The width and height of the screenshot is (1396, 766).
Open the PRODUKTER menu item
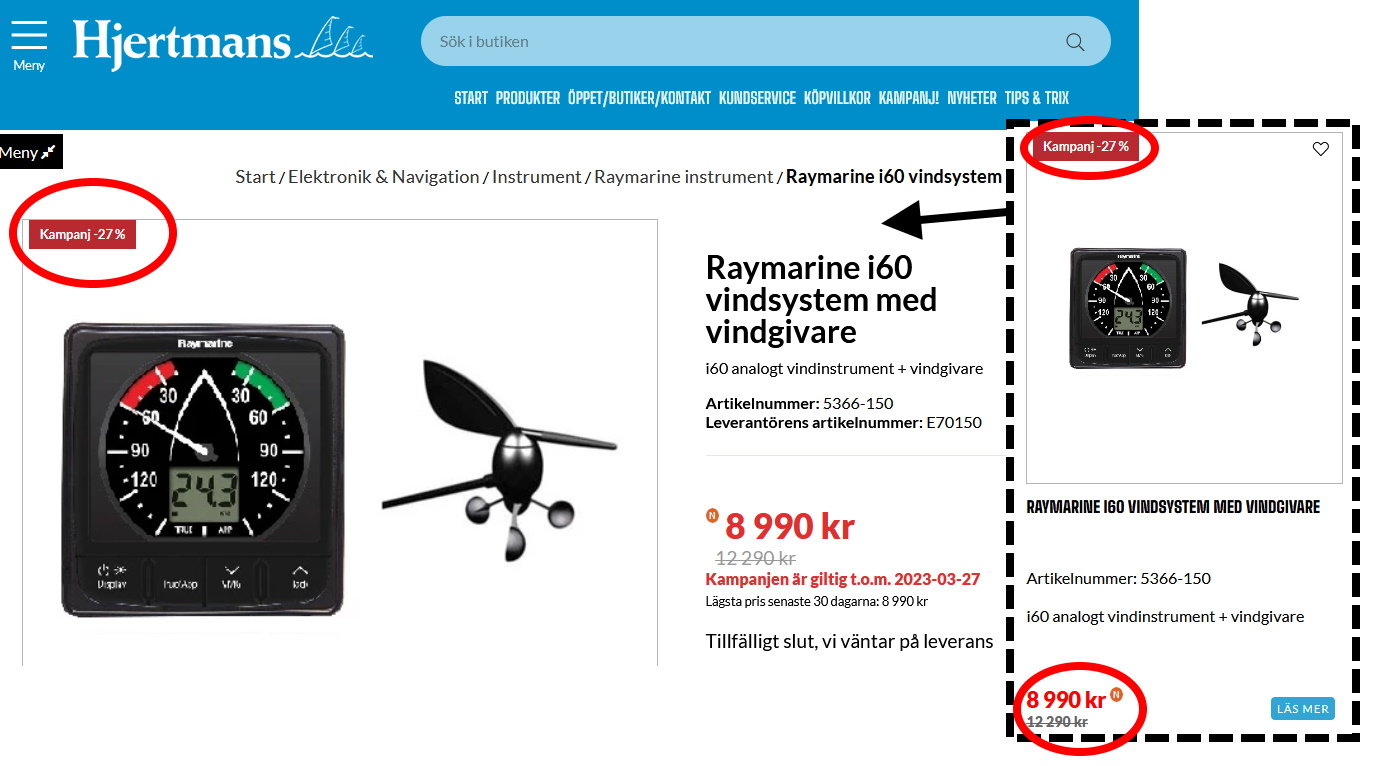coord(528,98)
